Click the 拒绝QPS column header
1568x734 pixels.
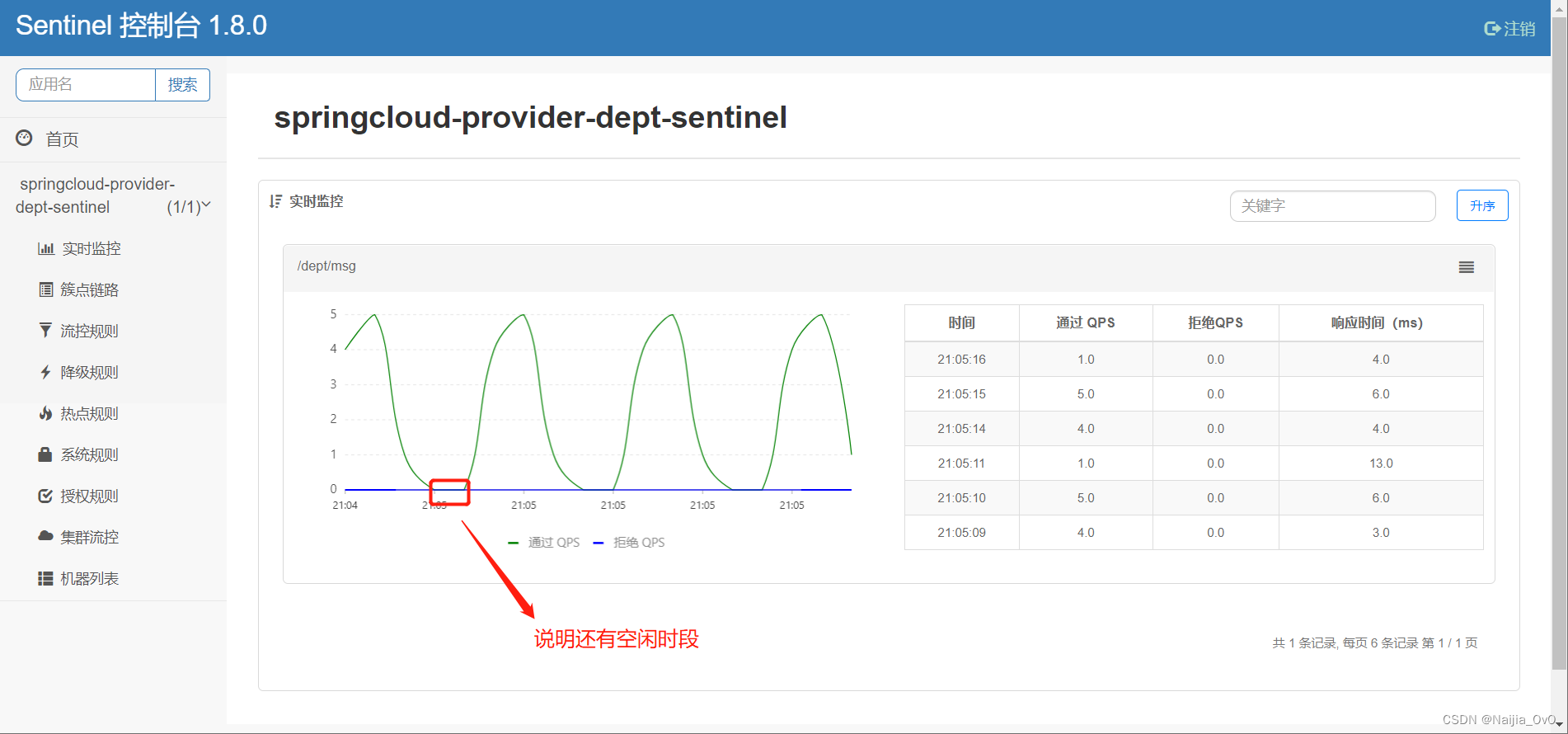click(x=1215, y=322)
